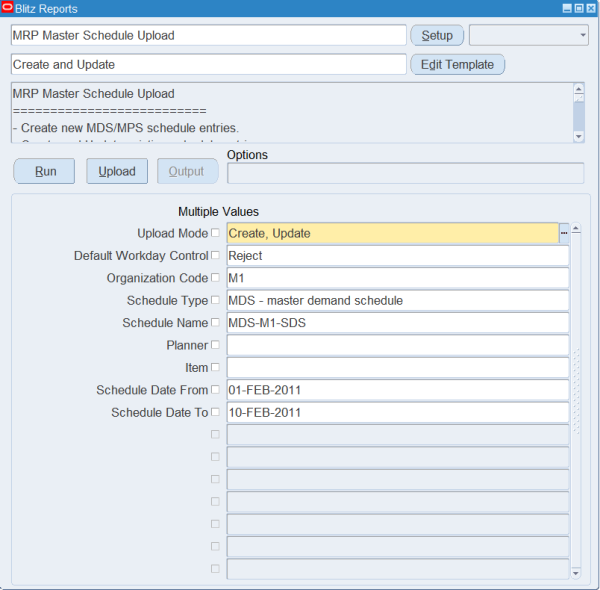
Task: Minimize the Blitz Reports window
Action: 567,8
